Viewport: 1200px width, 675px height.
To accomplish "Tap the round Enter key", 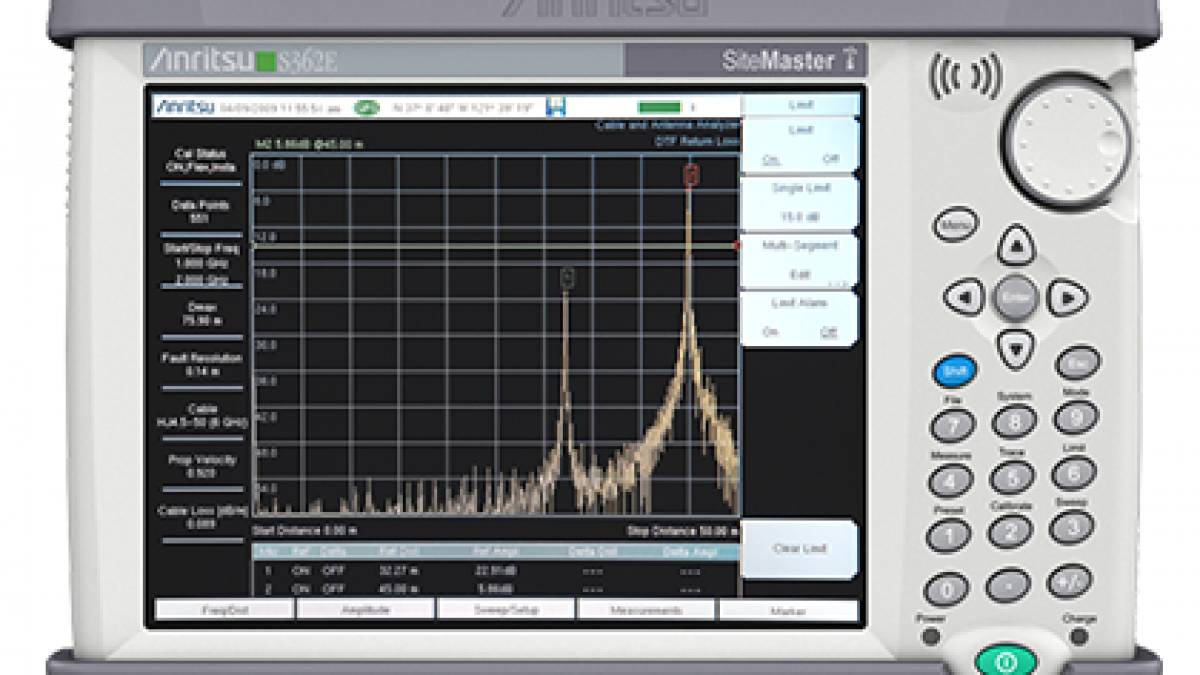I will pyautogui.click(x=1015, y=297).
